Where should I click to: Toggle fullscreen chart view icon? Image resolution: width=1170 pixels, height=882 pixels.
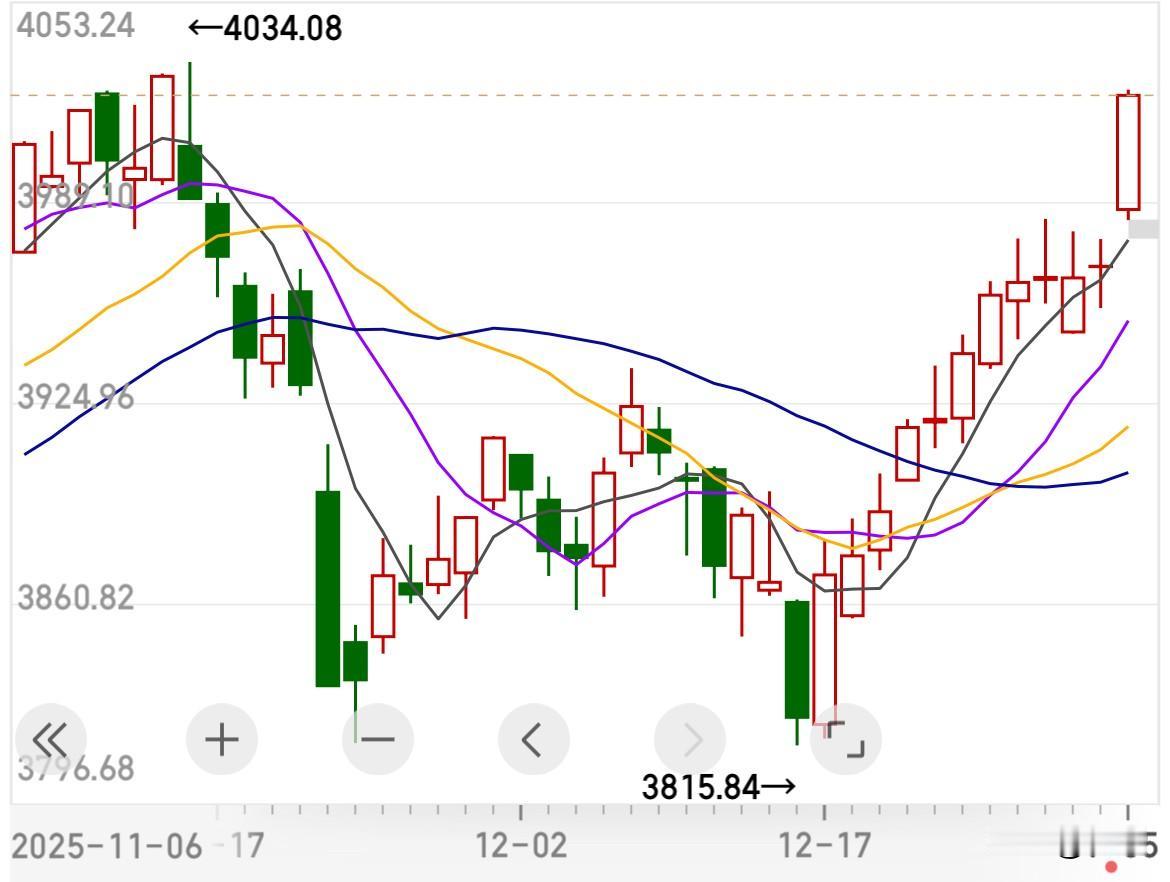[846, 739]
